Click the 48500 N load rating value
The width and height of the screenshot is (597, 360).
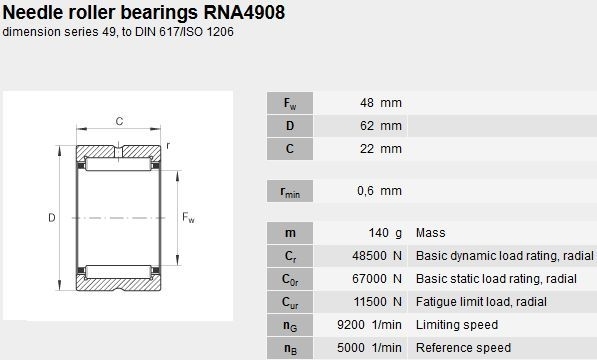[x=377, y=256]
